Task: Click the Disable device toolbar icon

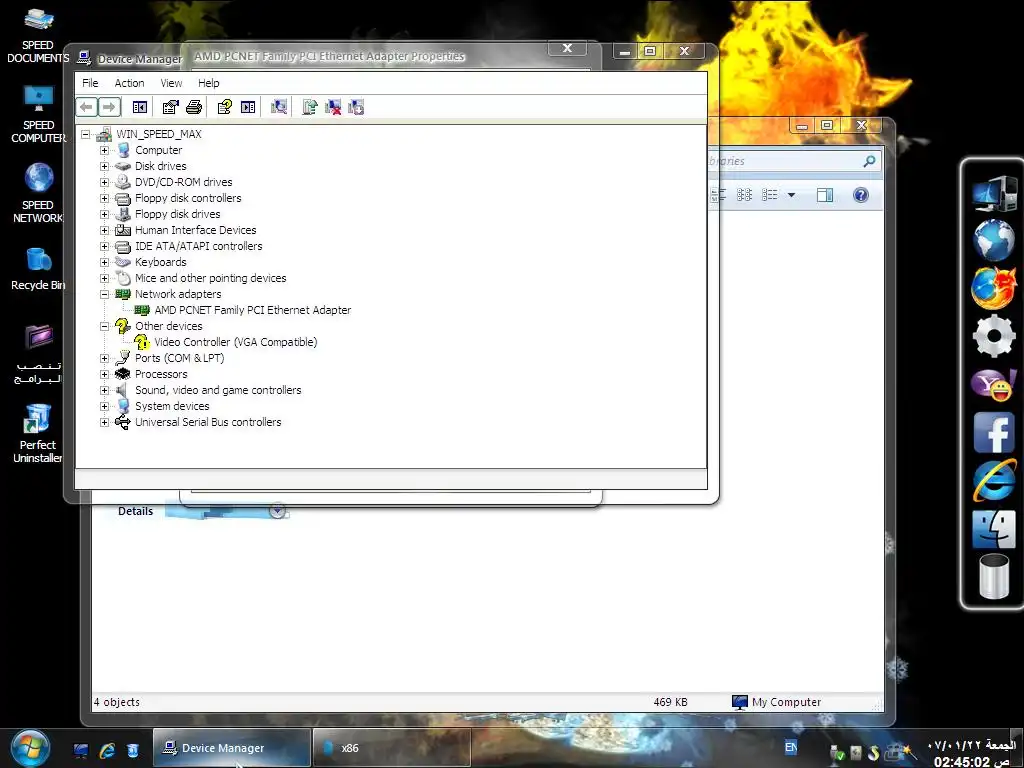Action: pyautogui.click(x=357, y=107)
